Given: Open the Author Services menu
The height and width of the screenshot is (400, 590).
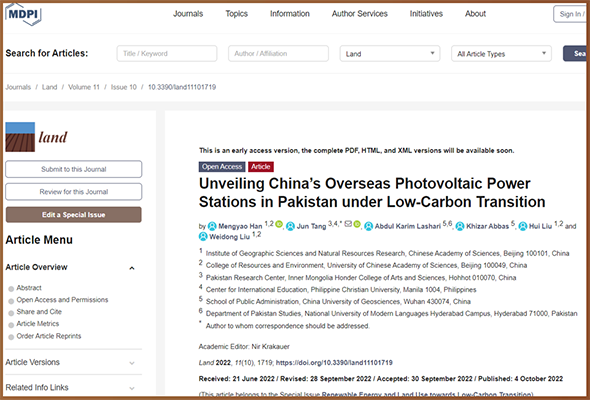Looking at the screenshot, I should point(359,14).
